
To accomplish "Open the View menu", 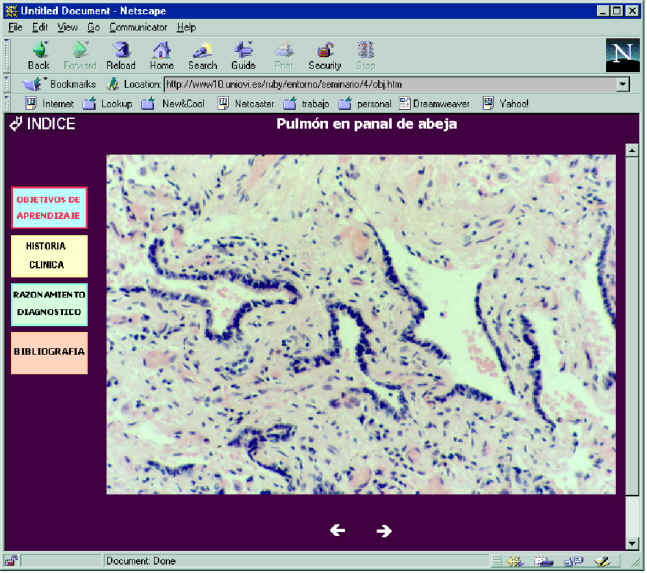I will 67,27.
